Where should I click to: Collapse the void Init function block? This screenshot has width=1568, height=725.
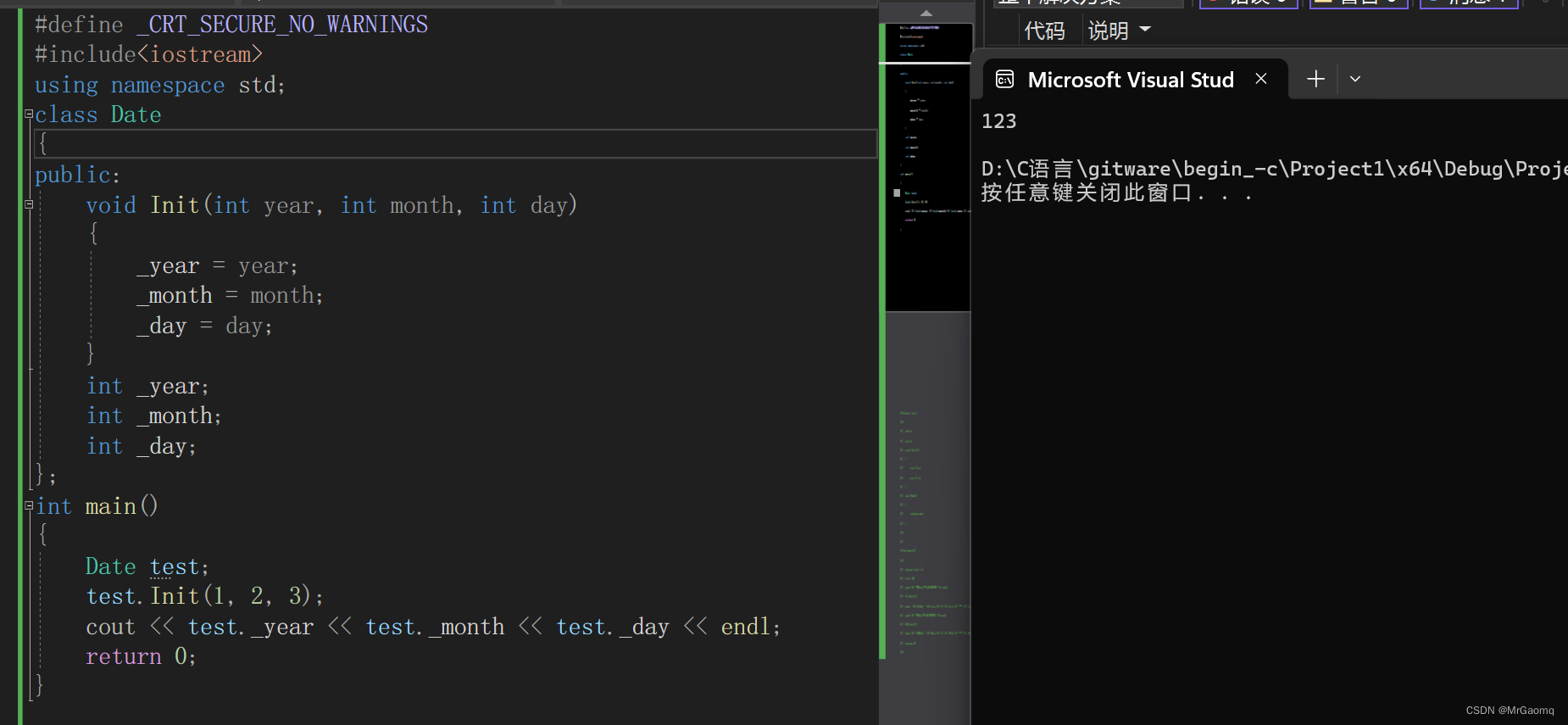29,204
